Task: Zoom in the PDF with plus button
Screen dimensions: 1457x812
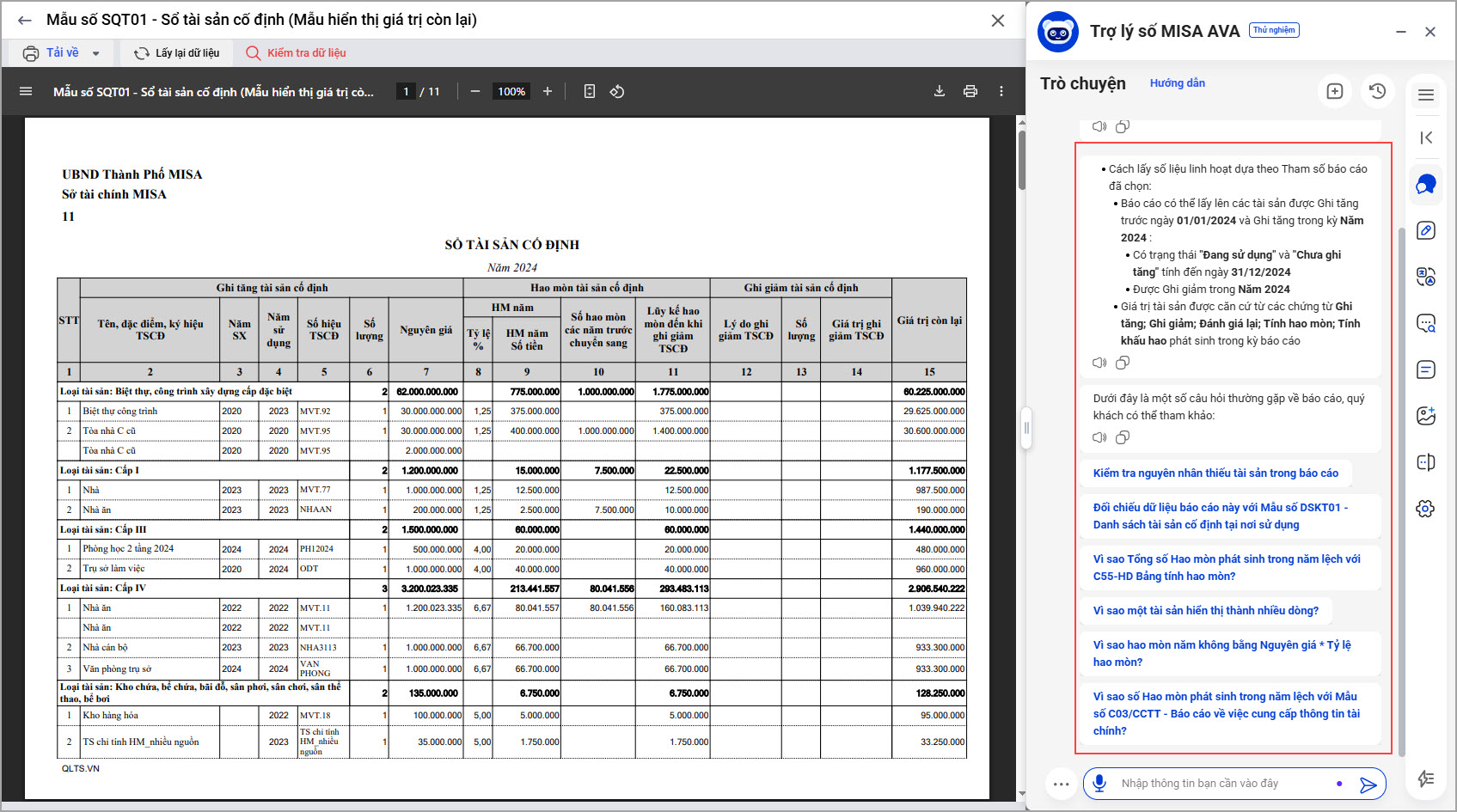Action: pos(548,91)
